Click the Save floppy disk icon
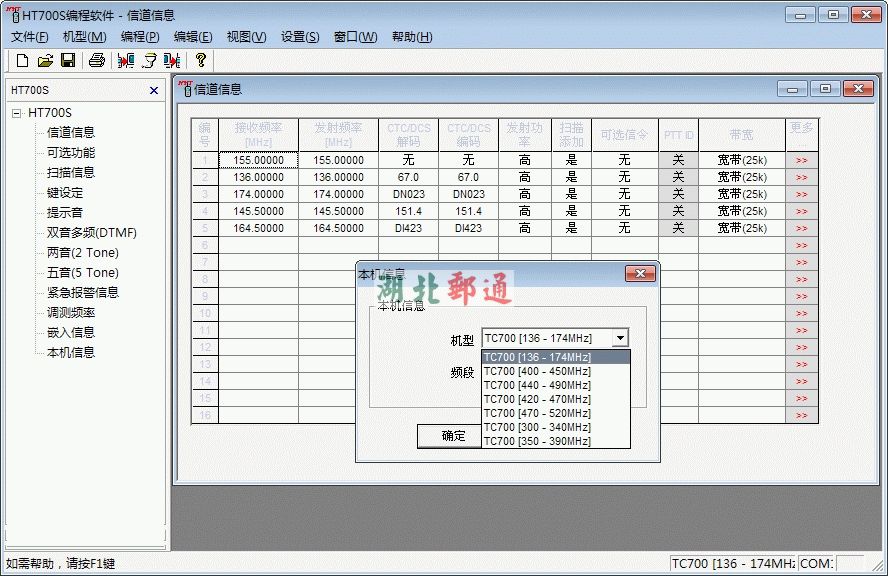The height and width of the screenshot is (576, 888). [x=68, y=61]
